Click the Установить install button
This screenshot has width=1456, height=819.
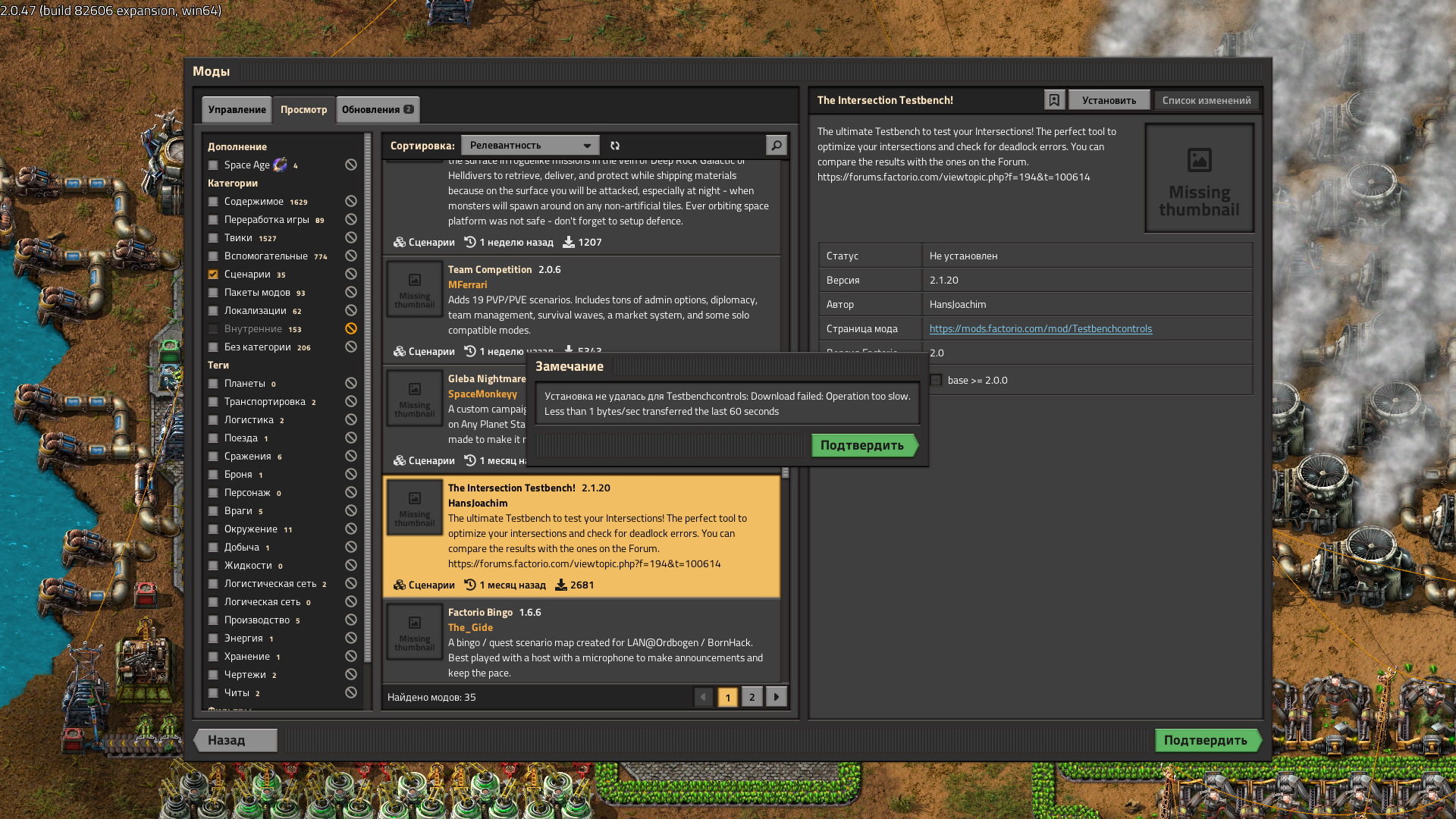click(x=1109, y=100)
